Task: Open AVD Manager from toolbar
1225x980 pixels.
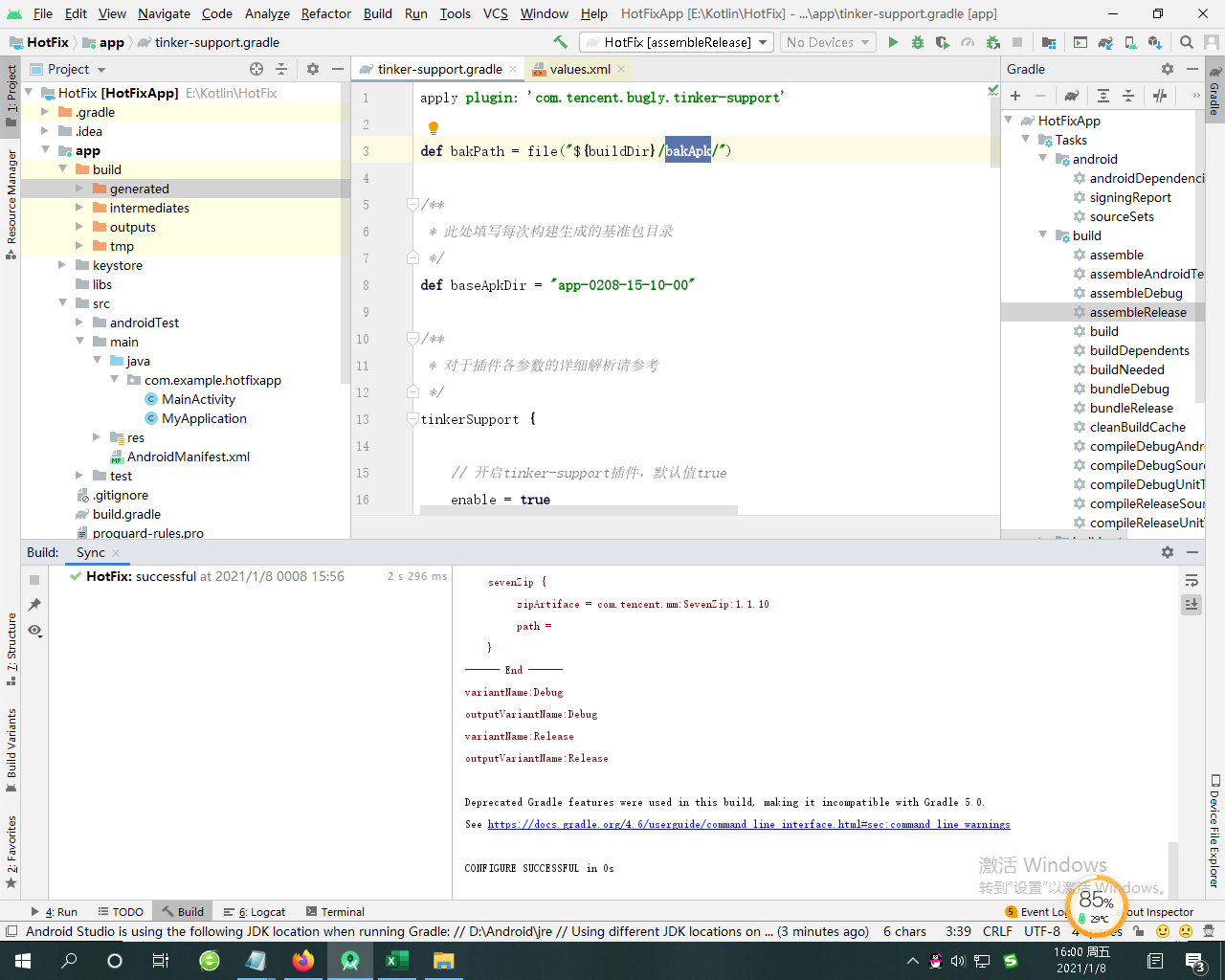Action: coord(1130,42)
